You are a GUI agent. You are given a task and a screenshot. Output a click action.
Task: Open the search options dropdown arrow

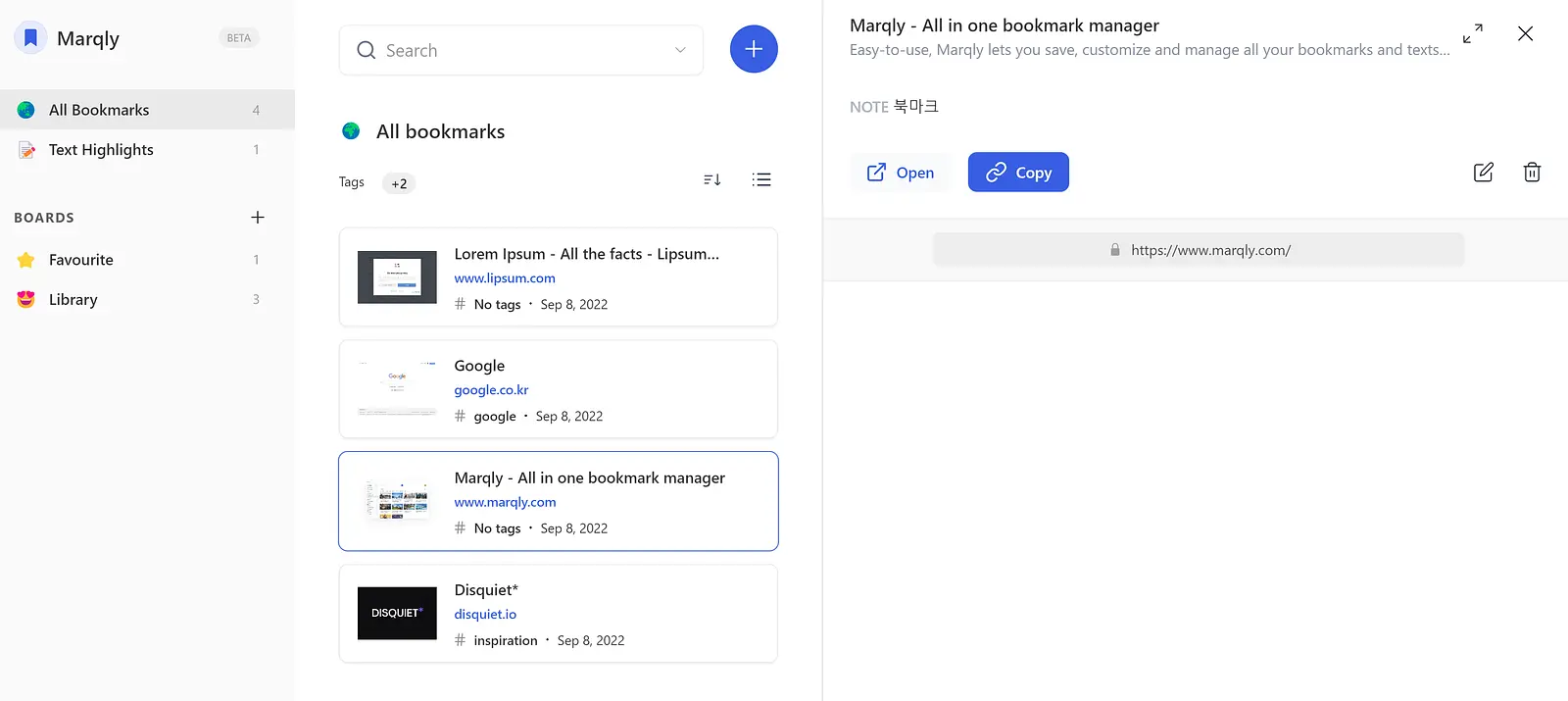pos(680,50)
